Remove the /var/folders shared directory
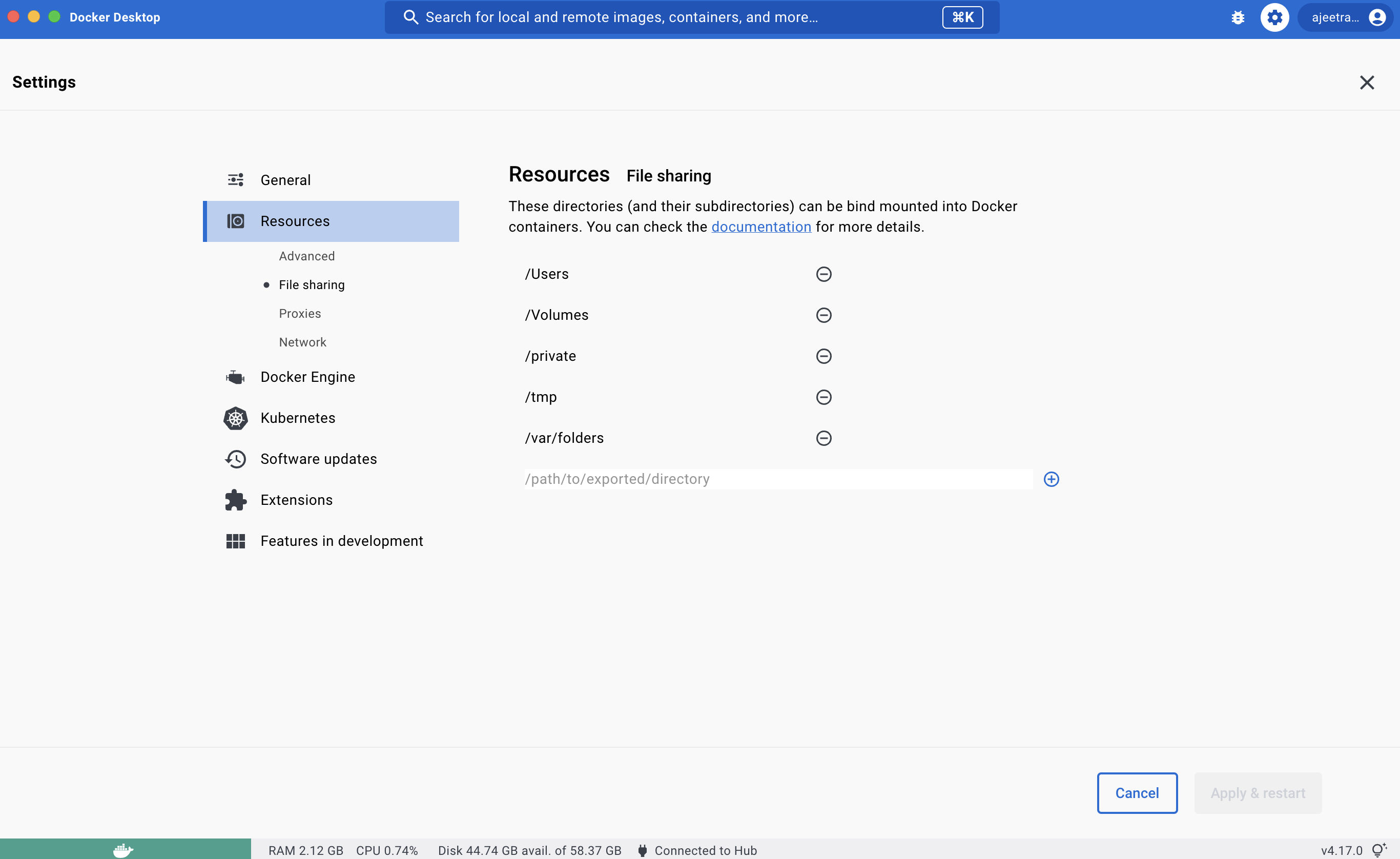Viewport: 1400px width, 859px height. [824, 438]
